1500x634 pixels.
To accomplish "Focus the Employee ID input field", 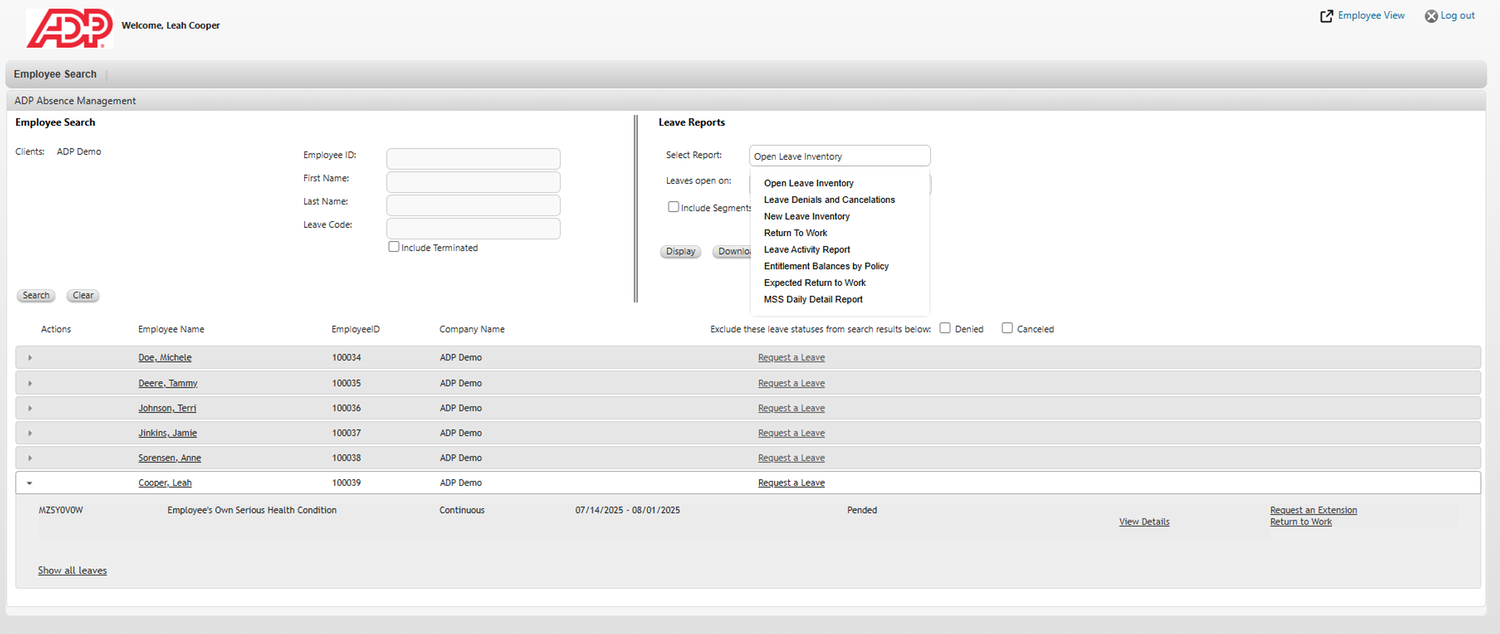I will (473, 158).
